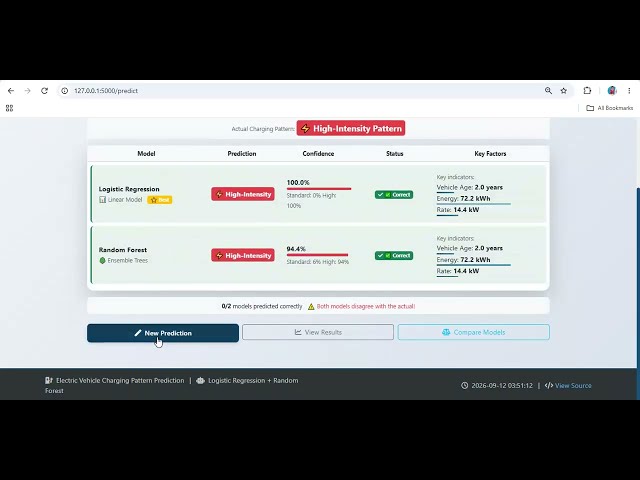Image resolution: width=640 pixels, height=480 pixels.
Task: Open the apps grid icon in the bookmarks bar
Action: coord(9,108)
